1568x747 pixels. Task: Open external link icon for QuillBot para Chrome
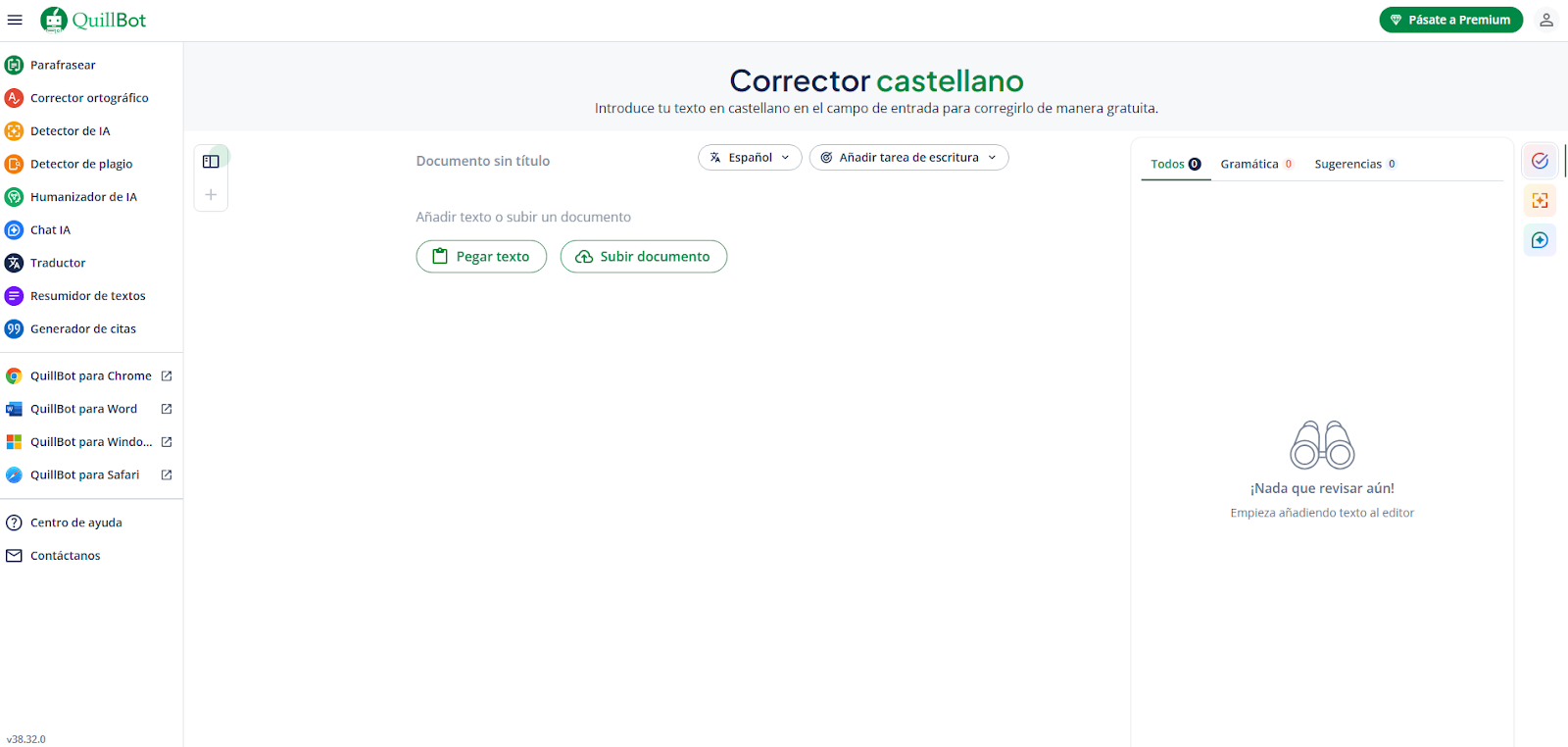167,375
